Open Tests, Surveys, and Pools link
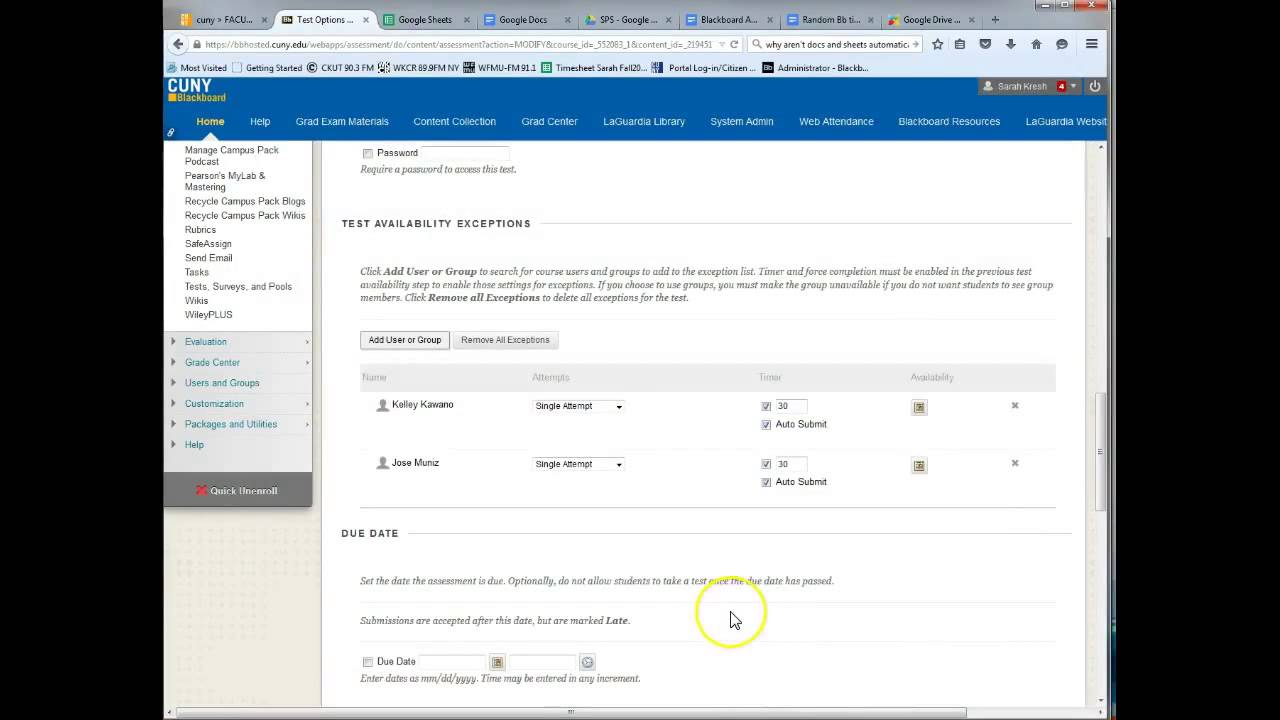Viewport: 1280px width, 720px height. tap(238, 287)
